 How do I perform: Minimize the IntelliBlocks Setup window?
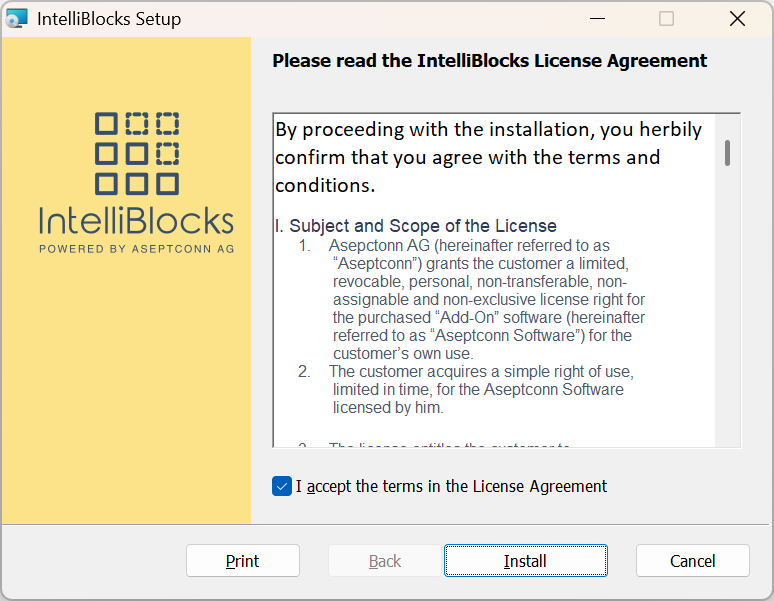(598, 18)
